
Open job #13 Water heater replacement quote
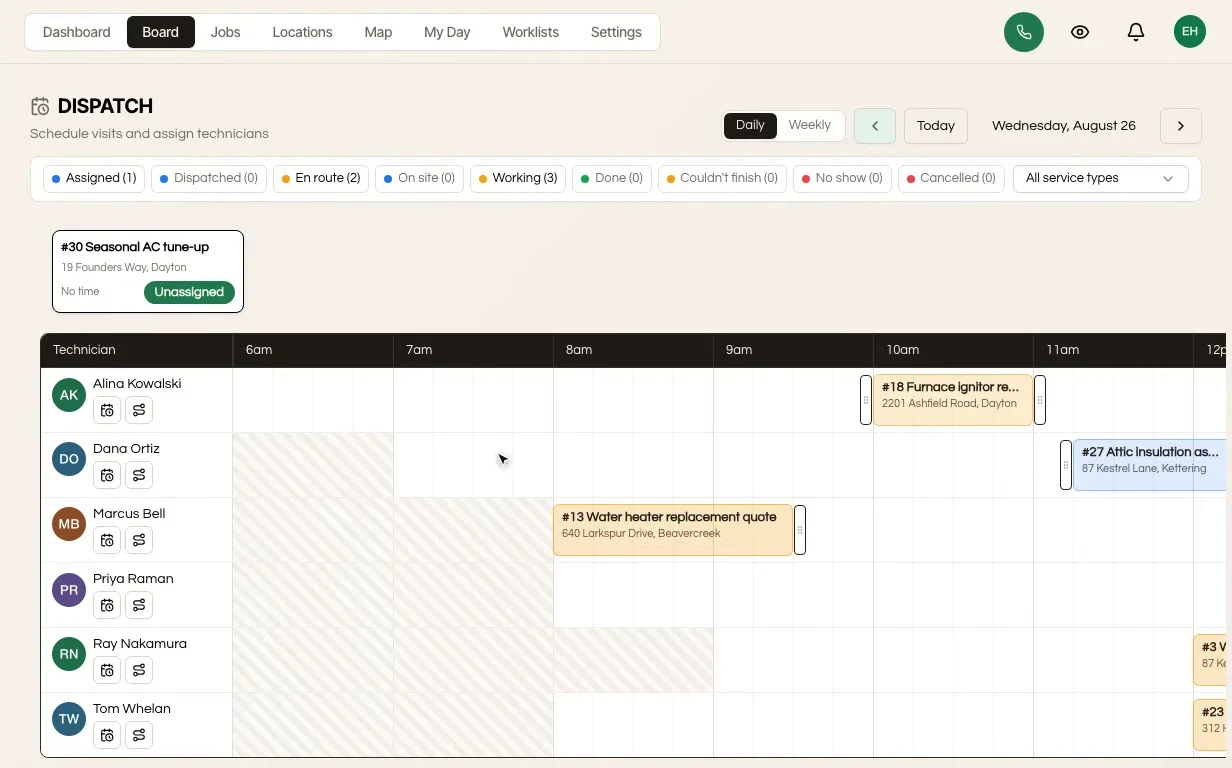pyautogui.click(x=673, y=530)
